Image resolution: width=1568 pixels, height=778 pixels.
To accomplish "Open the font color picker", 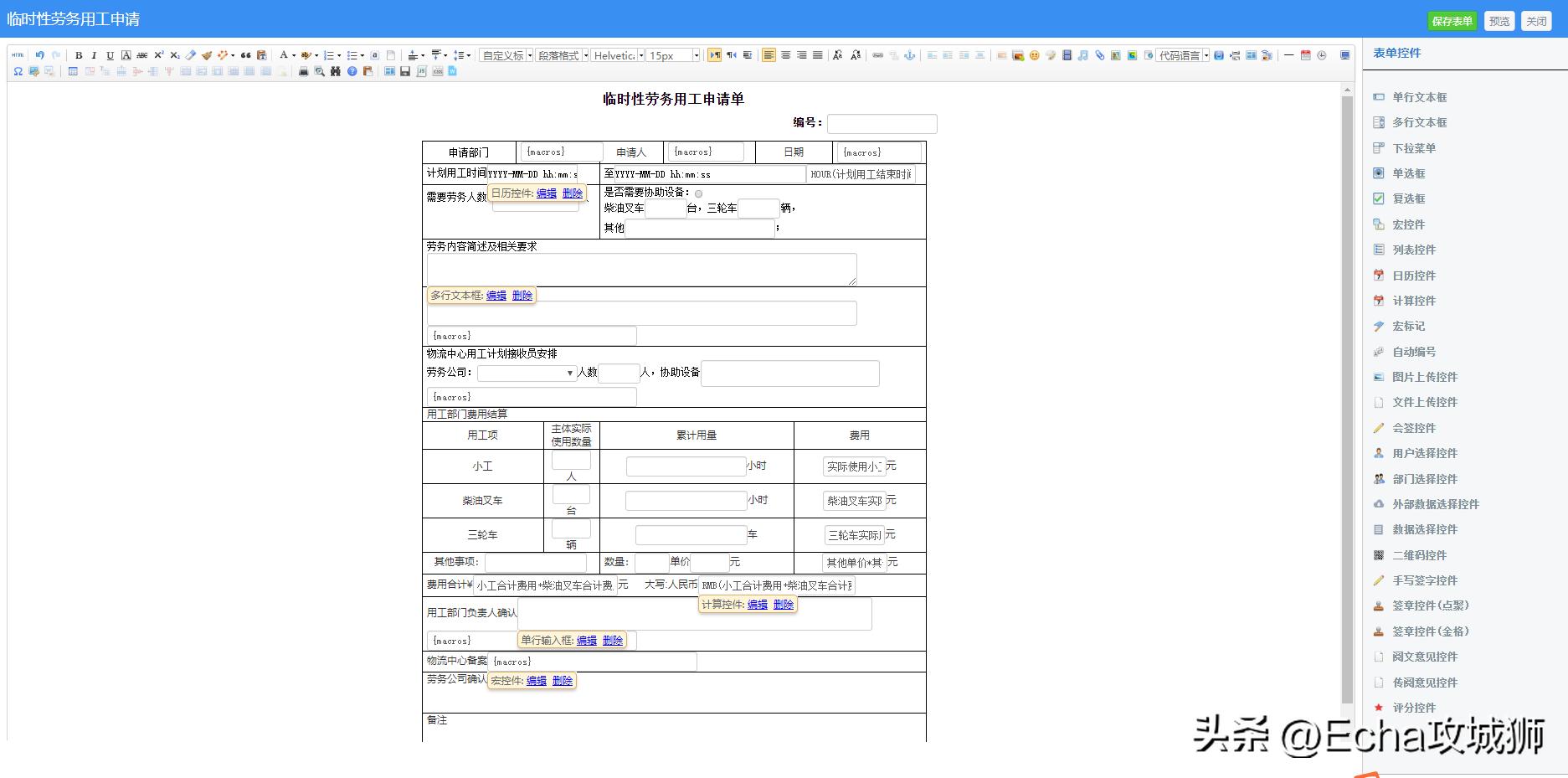I will pos(285,55).
